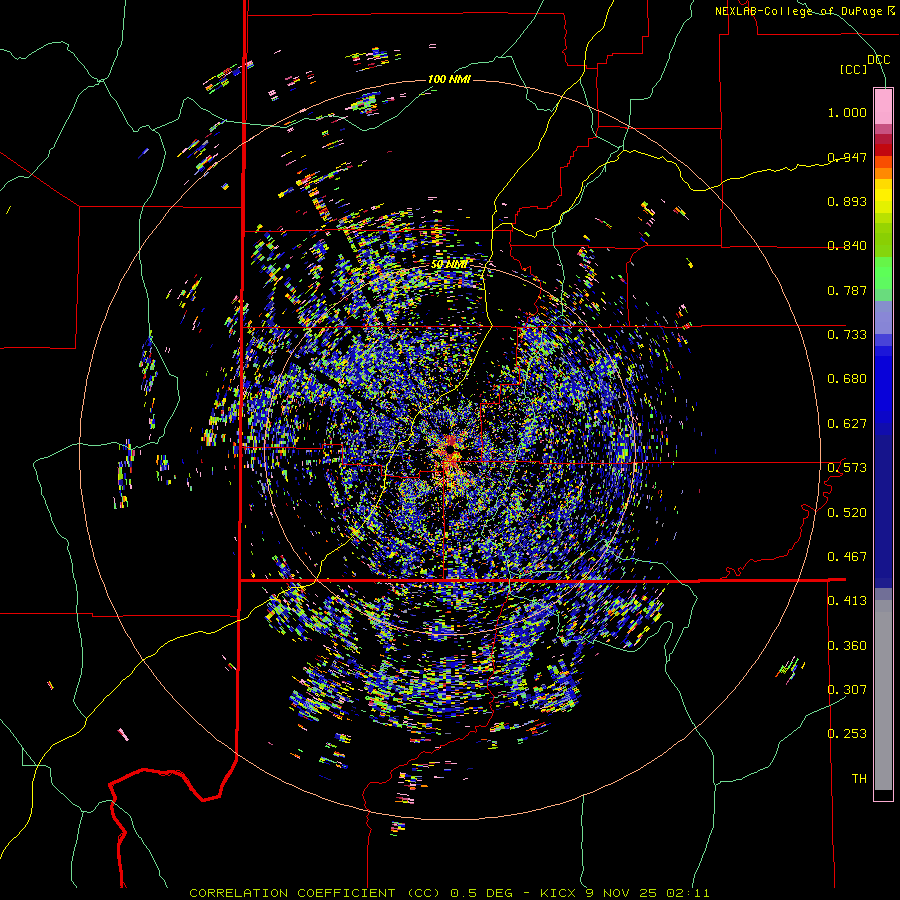Click the DCC product label above legend
The width and height of the screenshot is (900, 900).
tap(878, 60)
